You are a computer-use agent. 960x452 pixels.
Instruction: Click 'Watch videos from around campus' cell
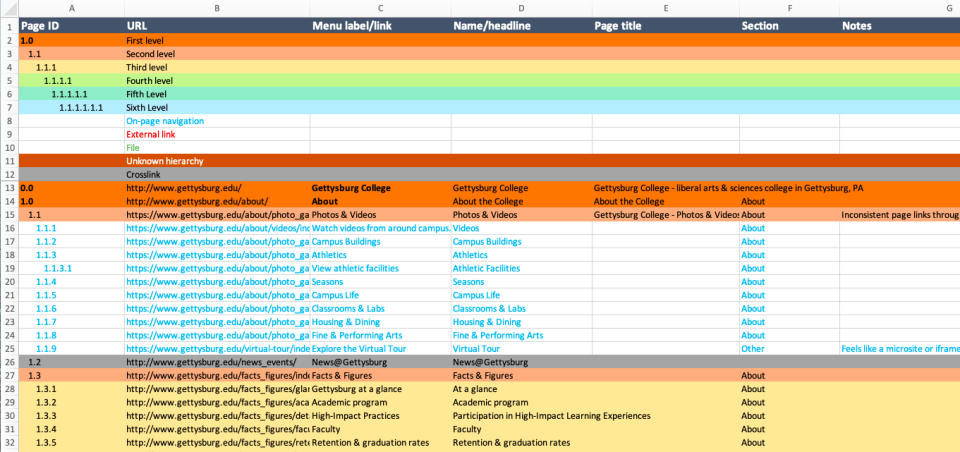[381, 228]
